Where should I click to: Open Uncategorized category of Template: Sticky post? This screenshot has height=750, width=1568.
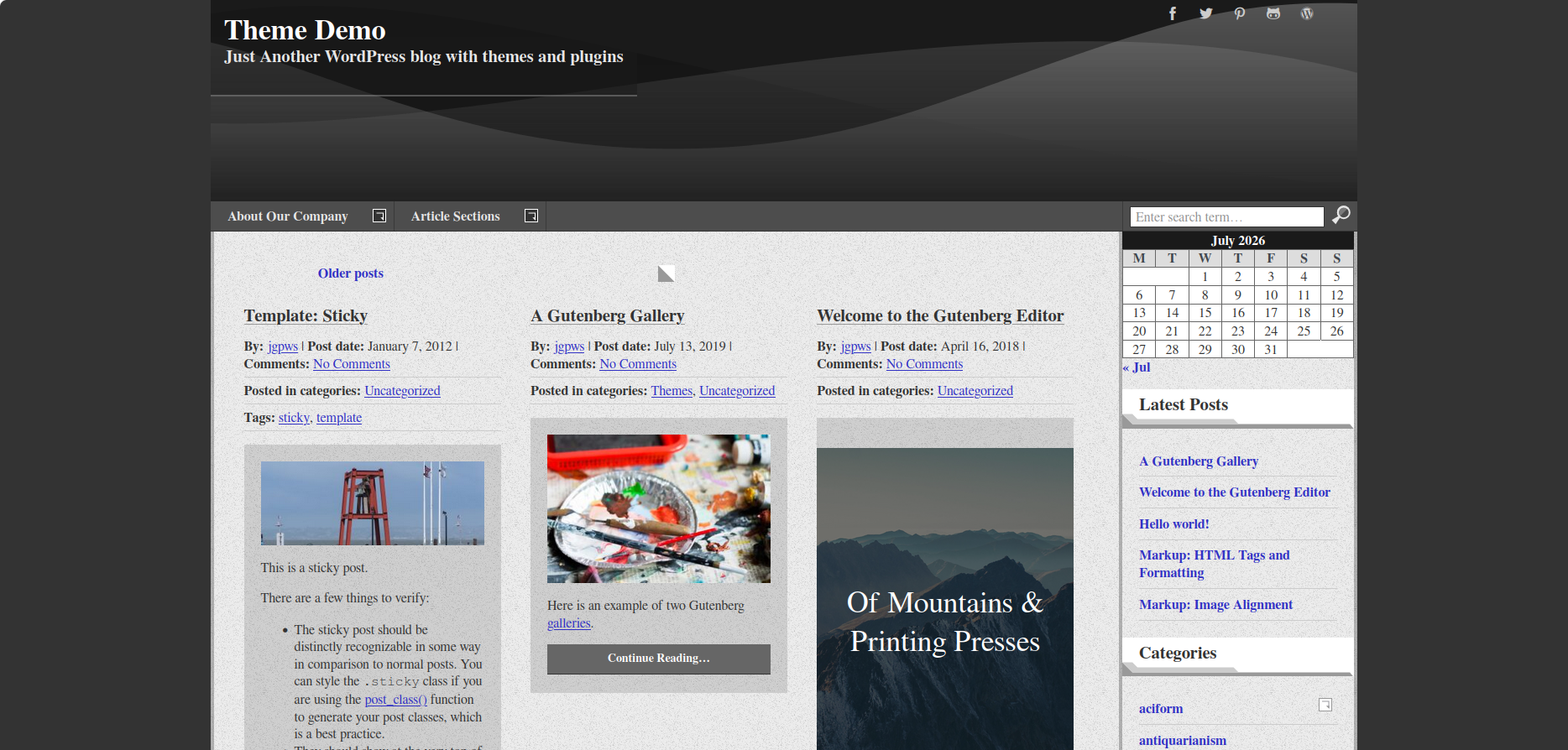[x=402, y=391]
